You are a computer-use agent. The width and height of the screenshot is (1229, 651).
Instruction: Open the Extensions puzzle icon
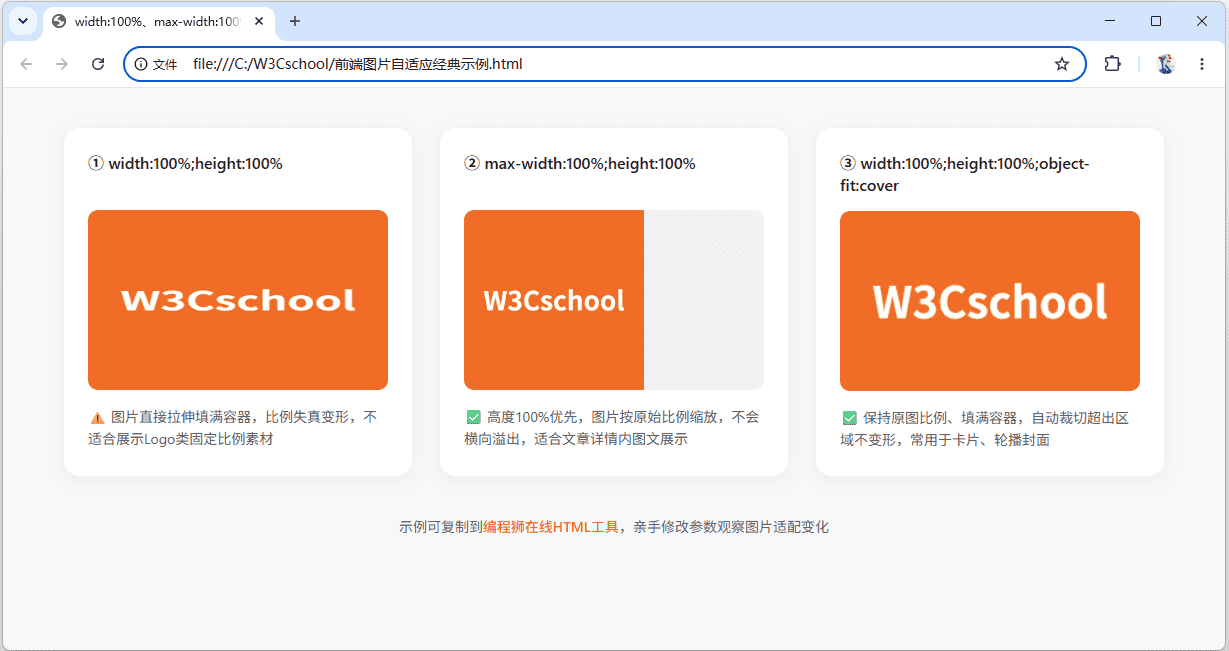tap(1112, 64)
